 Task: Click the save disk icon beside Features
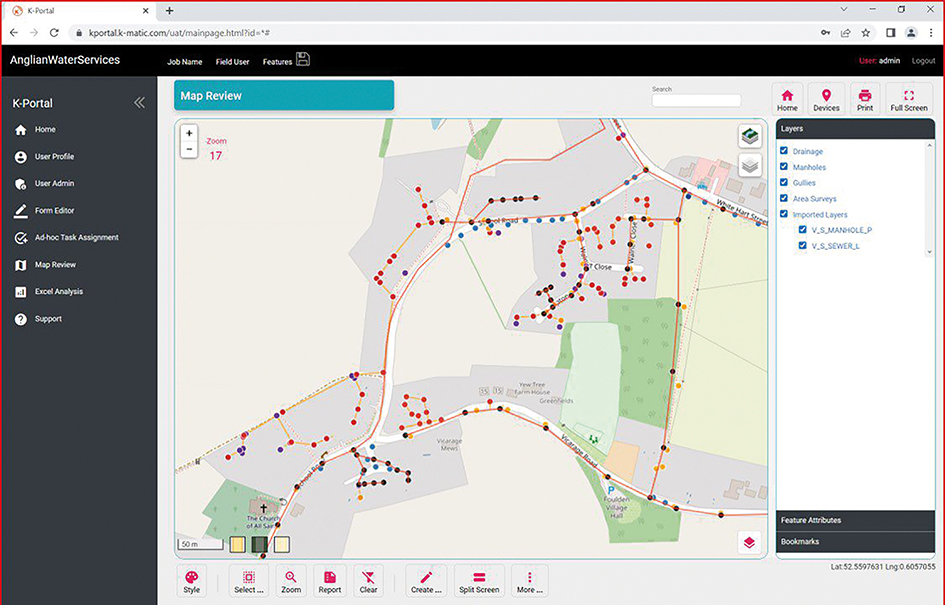(x=303, y=60)
